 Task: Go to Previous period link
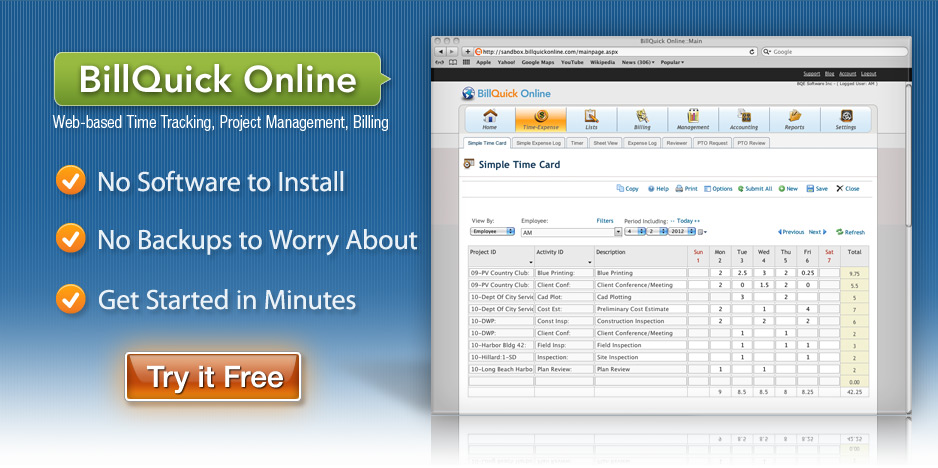(791, 232)
